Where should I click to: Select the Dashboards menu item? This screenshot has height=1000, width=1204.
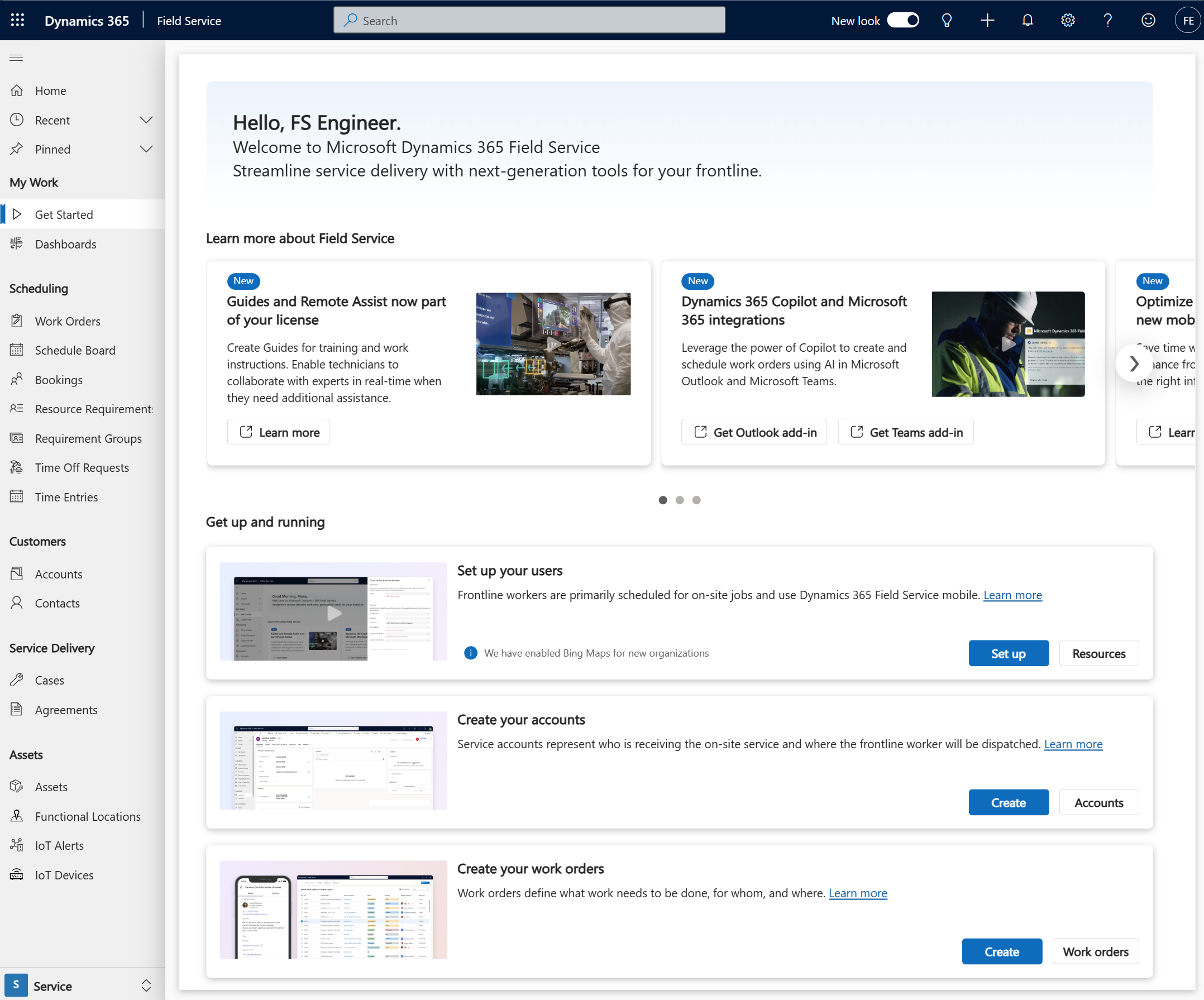coord(65,243)
